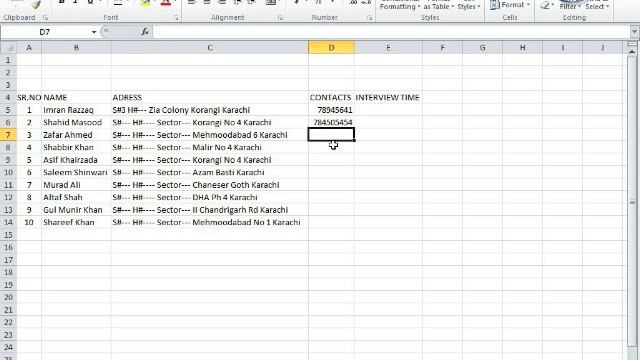Select row 7 header
The width and height of the screenshot is (640, 360).
[8, 135]
